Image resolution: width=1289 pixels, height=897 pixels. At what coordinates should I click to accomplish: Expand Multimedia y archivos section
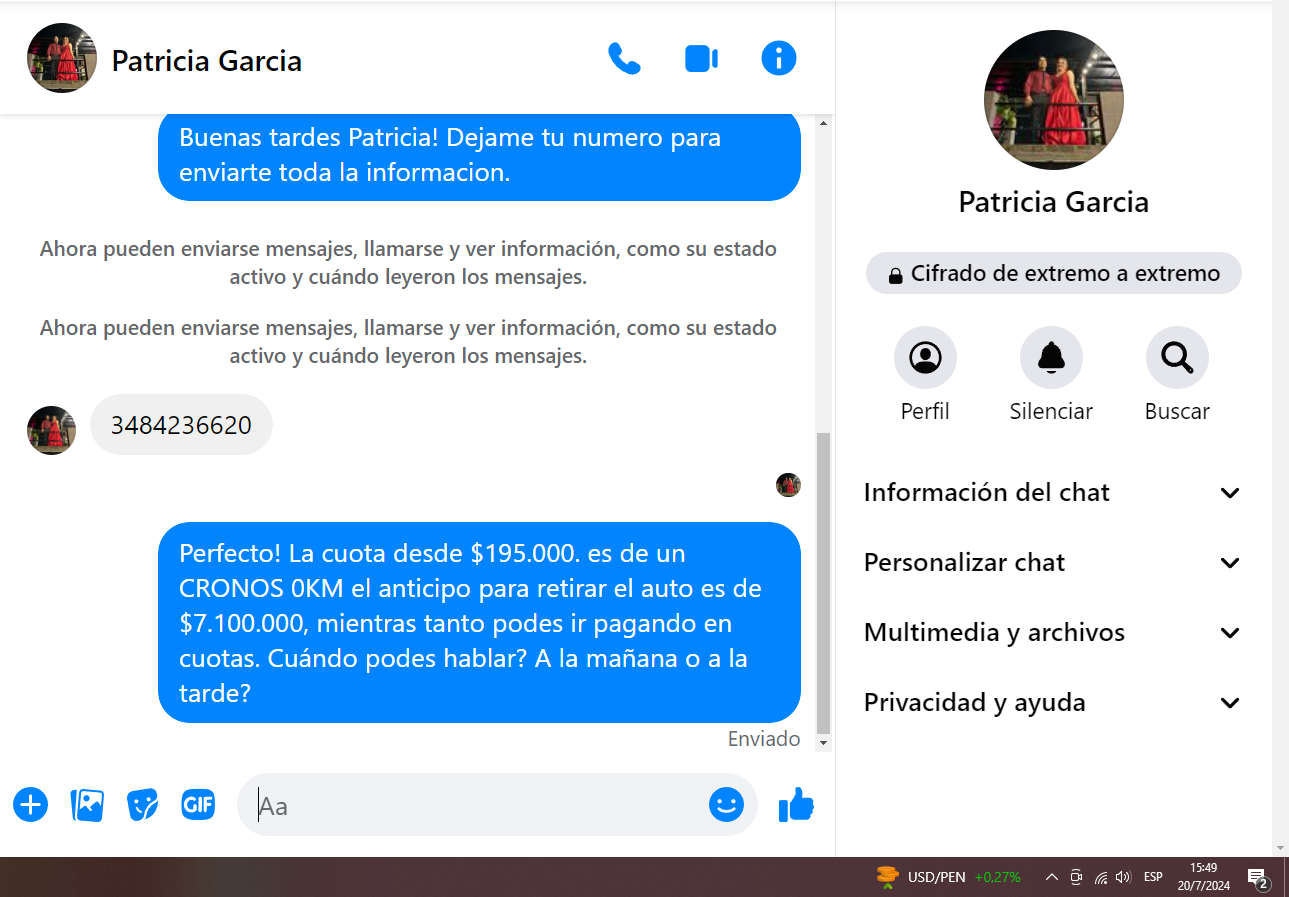coord(1052,633)
